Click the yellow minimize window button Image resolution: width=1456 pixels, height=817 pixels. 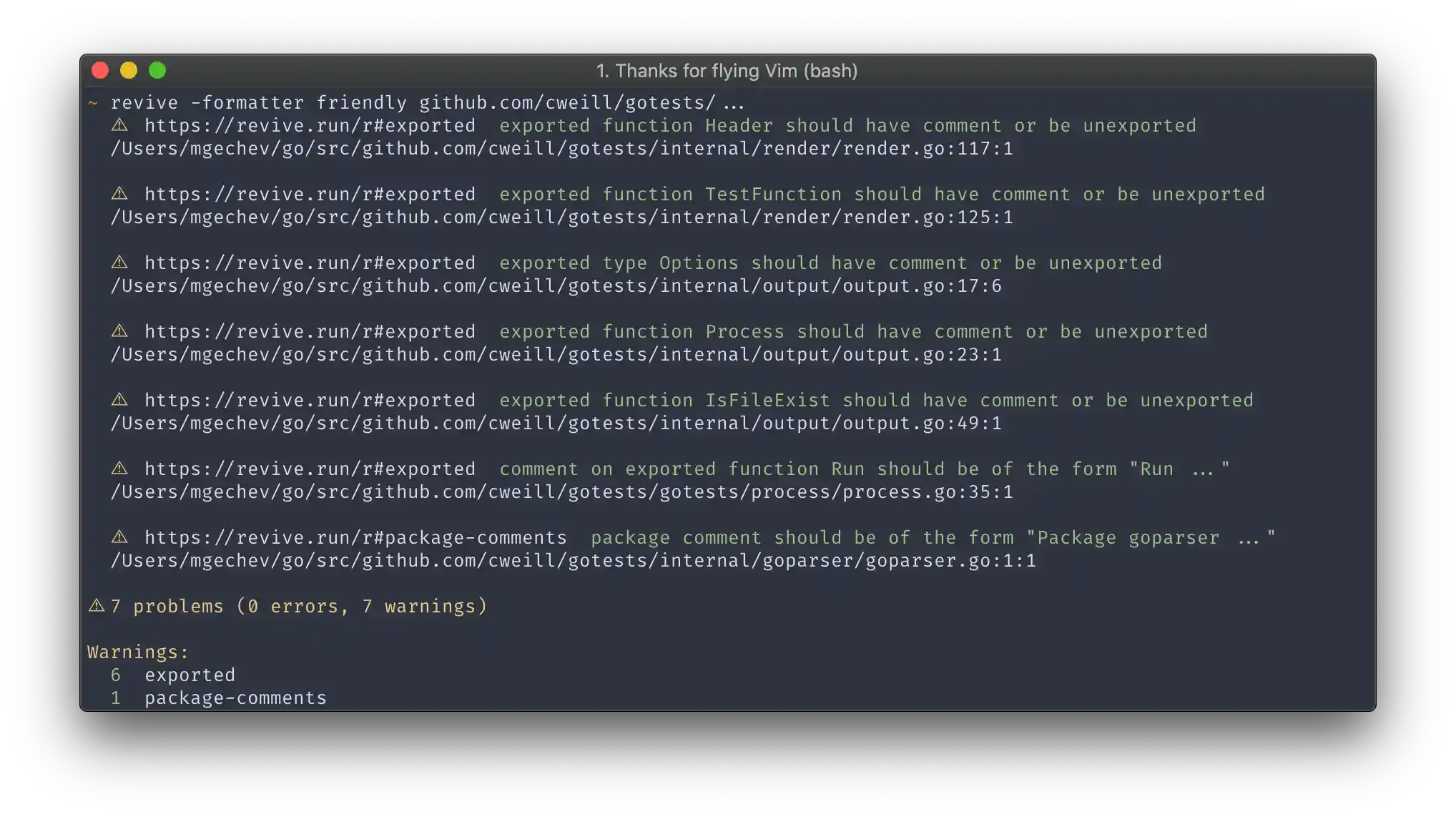coord(129,70)
